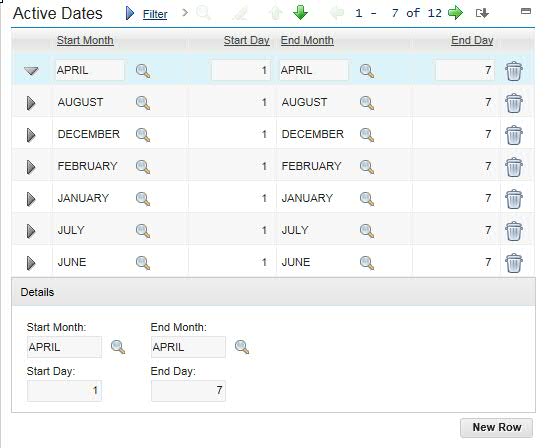Image resolution: width=551 pixels, height=448 pixels.
Task: Collapse the APRIL row details
Action: [x=31, y=71]
